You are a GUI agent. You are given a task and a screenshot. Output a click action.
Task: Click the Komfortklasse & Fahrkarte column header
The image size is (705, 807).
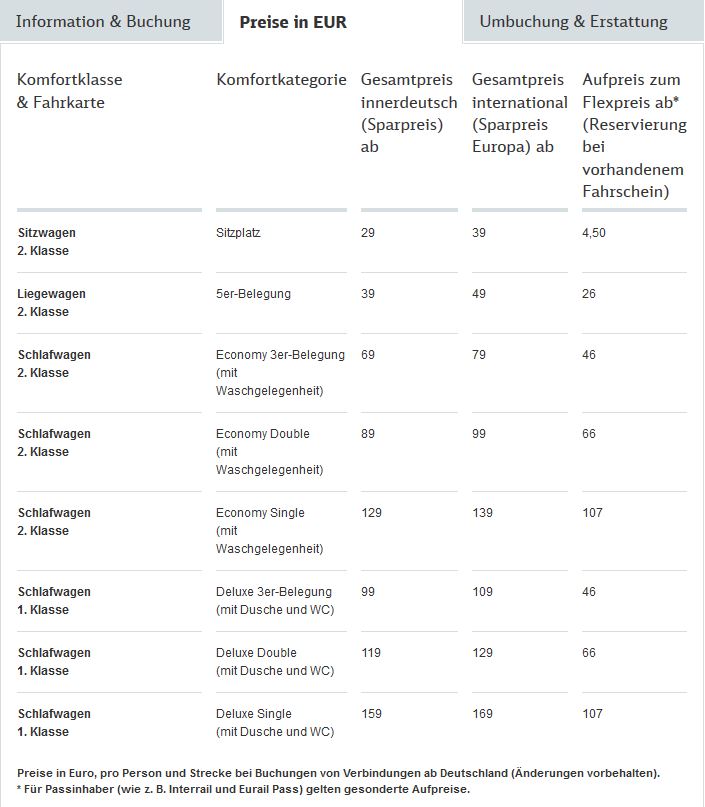coord(70,90)
